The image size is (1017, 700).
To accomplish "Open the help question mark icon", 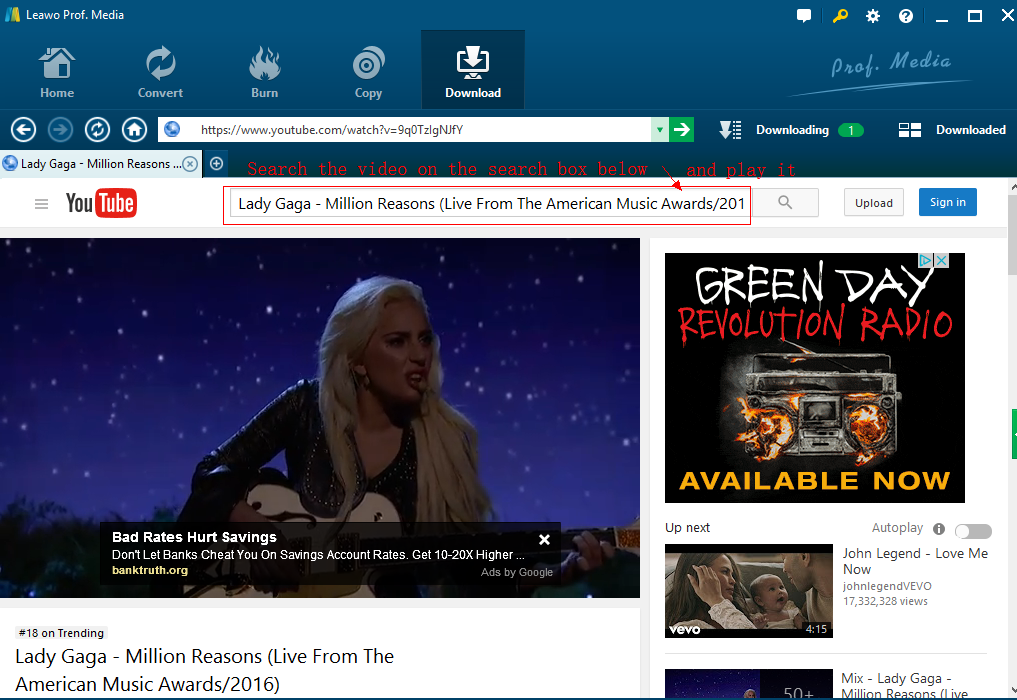I will [906, 16].
